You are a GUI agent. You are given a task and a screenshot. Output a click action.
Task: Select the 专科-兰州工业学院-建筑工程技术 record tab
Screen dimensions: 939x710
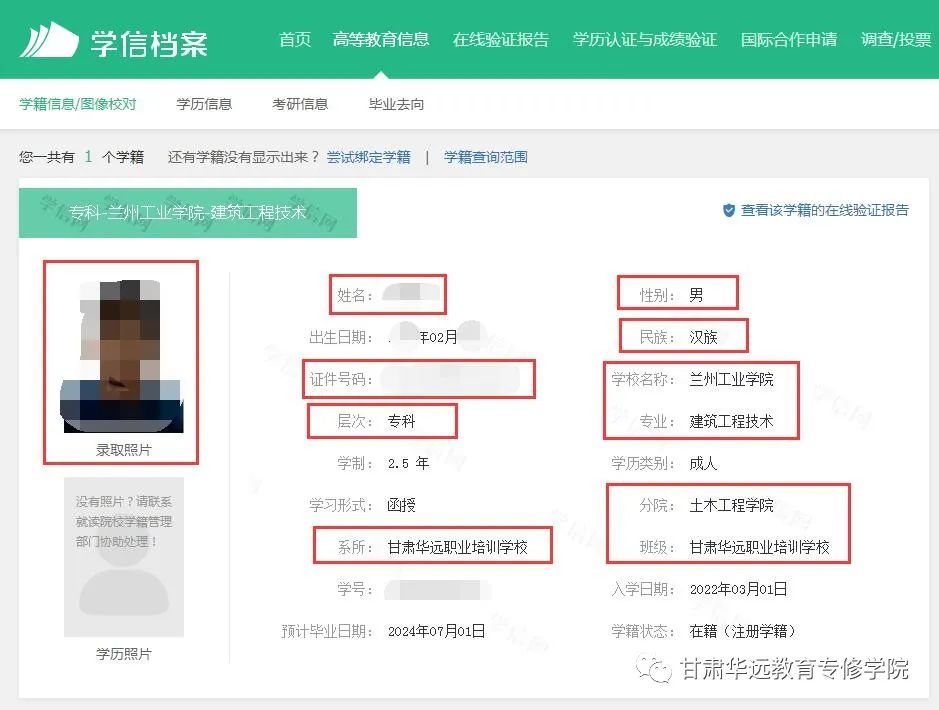188,212
